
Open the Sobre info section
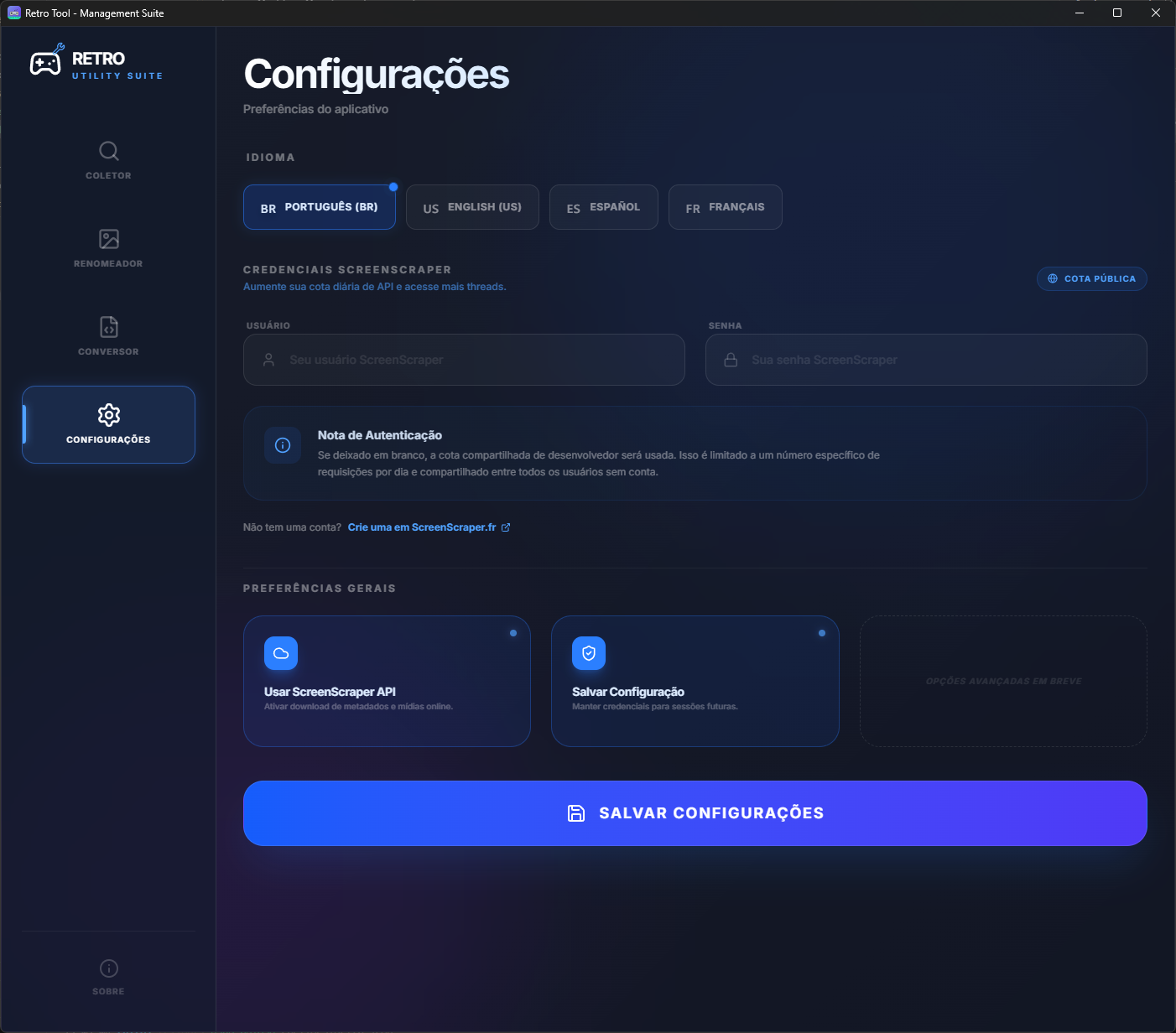[x=108, y=974]
